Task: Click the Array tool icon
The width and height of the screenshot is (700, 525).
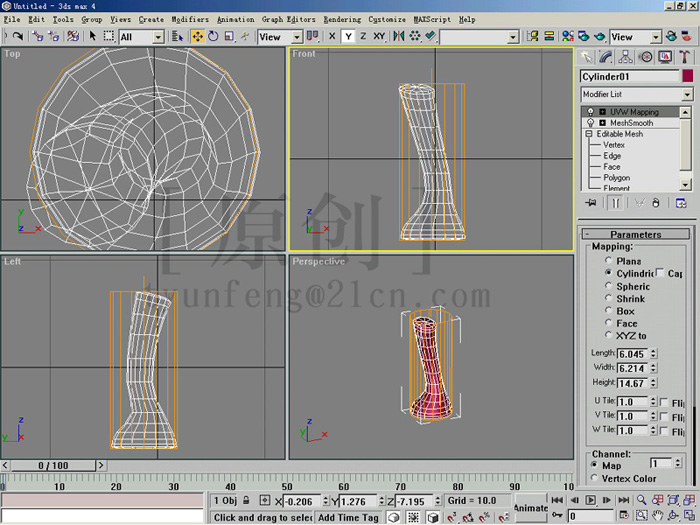Action: click(x=415, y=36)
